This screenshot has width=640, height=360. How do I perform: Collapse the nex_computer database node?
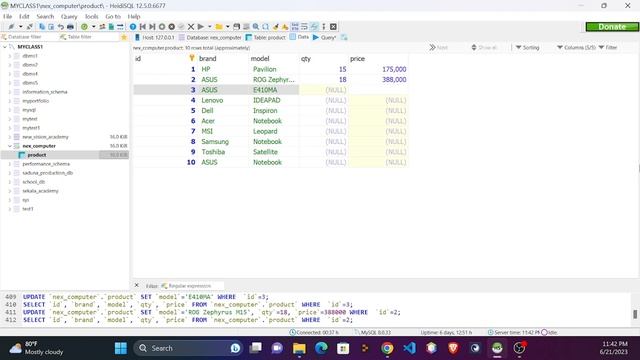(x=10, y=146)
